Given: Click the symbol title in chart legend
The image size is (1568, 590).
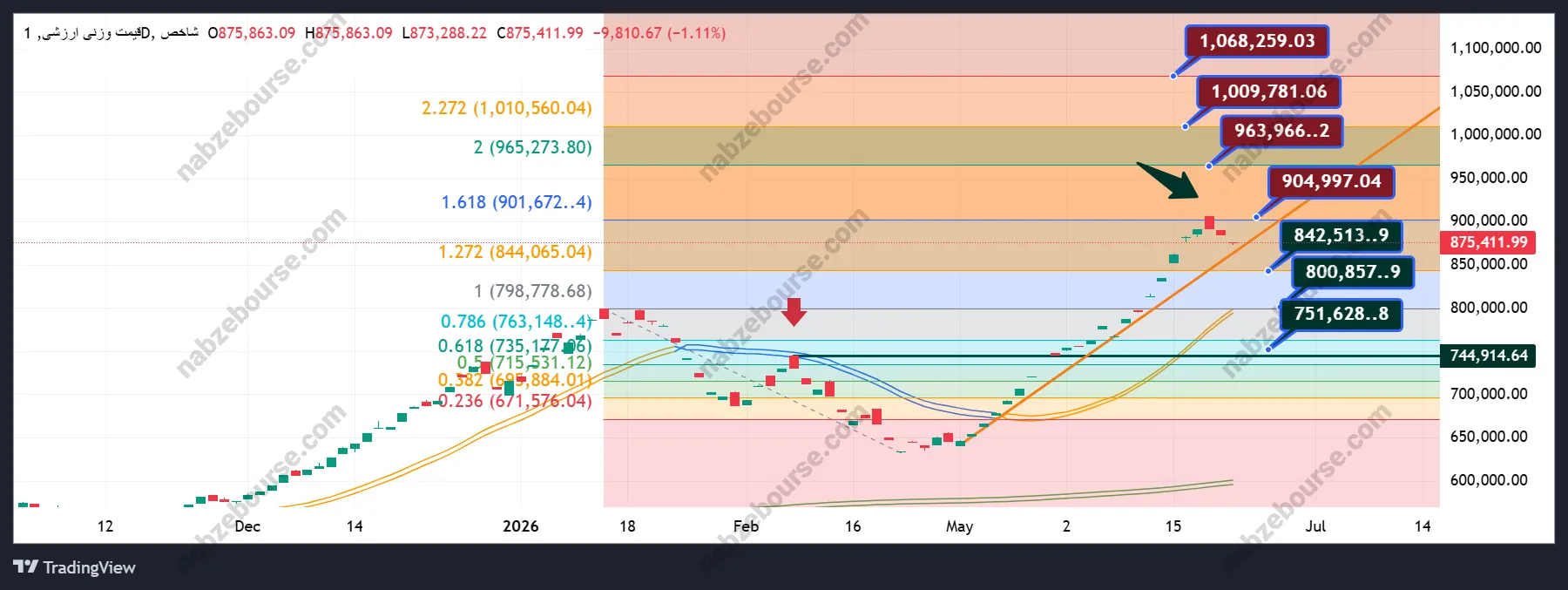Looking at the screenshot, I should [x=111, y=33].
